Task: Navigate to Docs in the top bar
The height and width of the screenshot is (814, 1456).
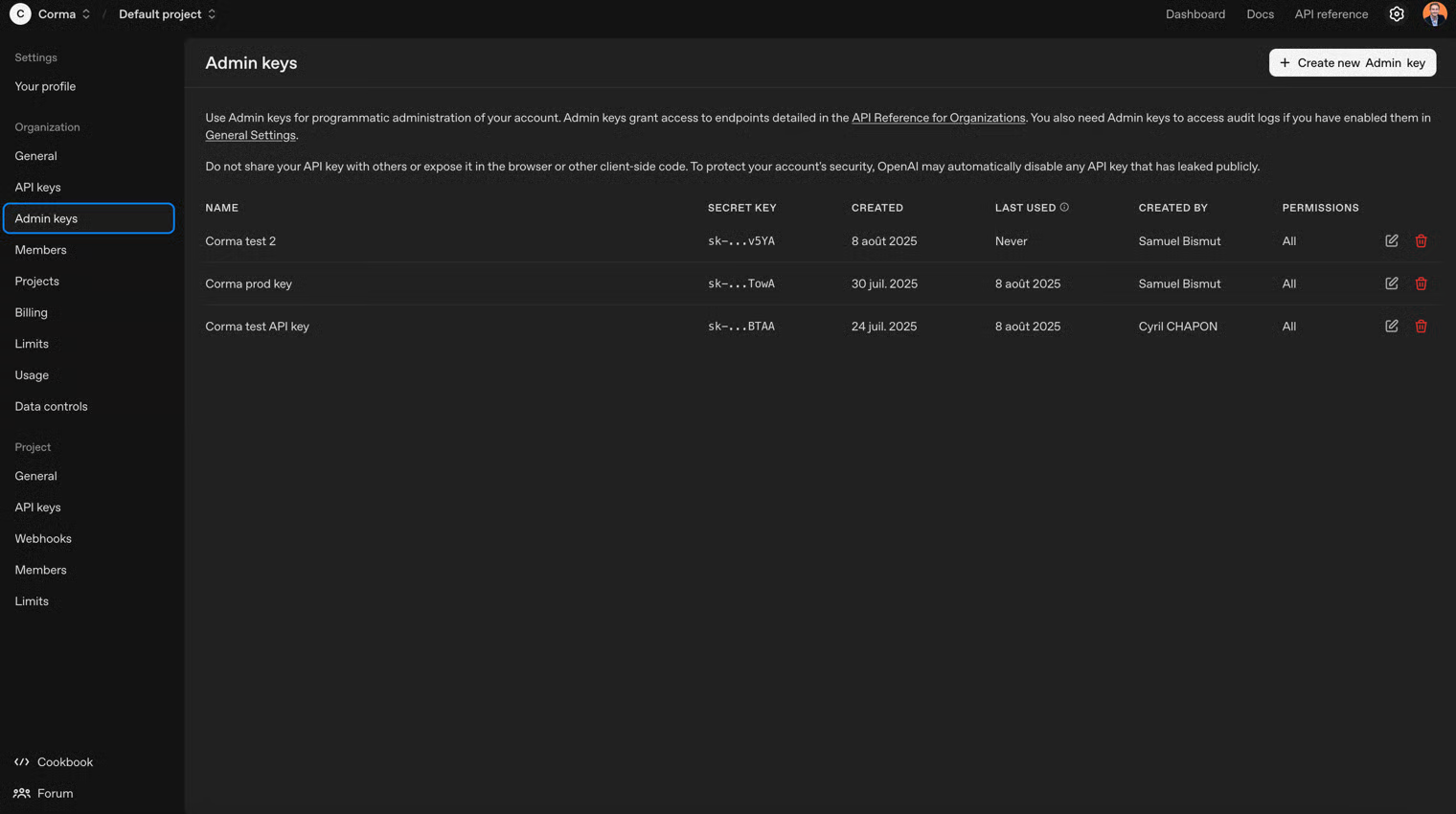Action: pyautogui.click(x=1260, y=14)
